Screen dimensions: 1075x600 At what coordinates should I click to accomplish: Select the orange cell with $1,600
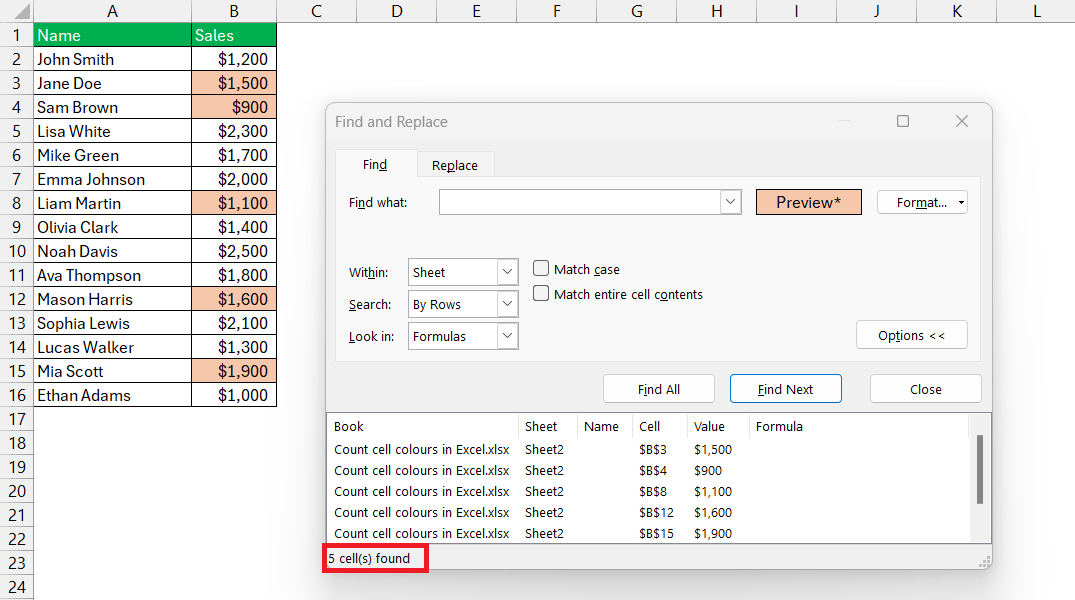(234, 299)
